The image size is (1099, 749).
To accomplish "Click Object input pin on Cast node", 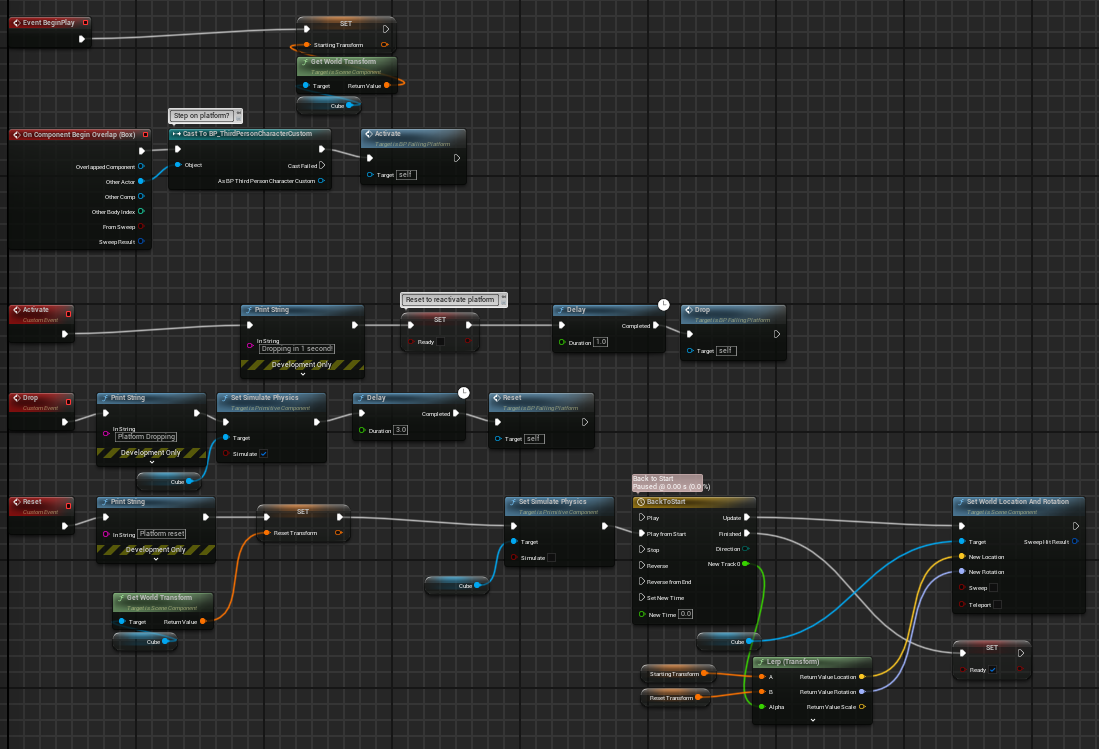I will pos(178,165).
